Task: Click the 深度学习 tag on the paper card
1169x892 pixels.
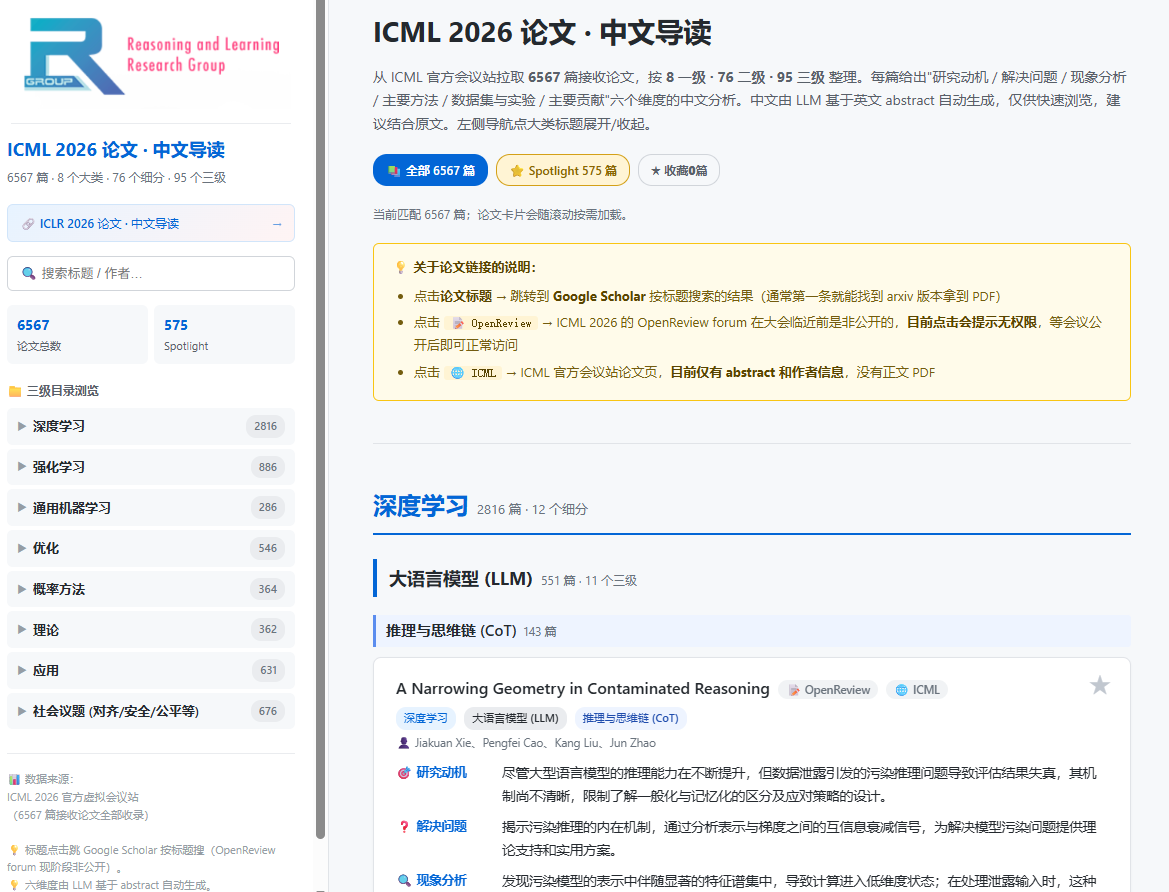Action: pos(426,718)
